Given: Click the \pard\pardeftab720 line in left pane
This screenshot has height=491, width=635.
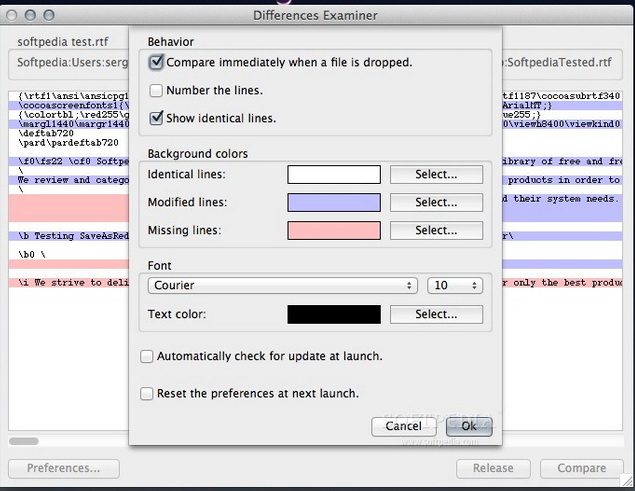Looking at the screenshot, I should tap(68, 143).
